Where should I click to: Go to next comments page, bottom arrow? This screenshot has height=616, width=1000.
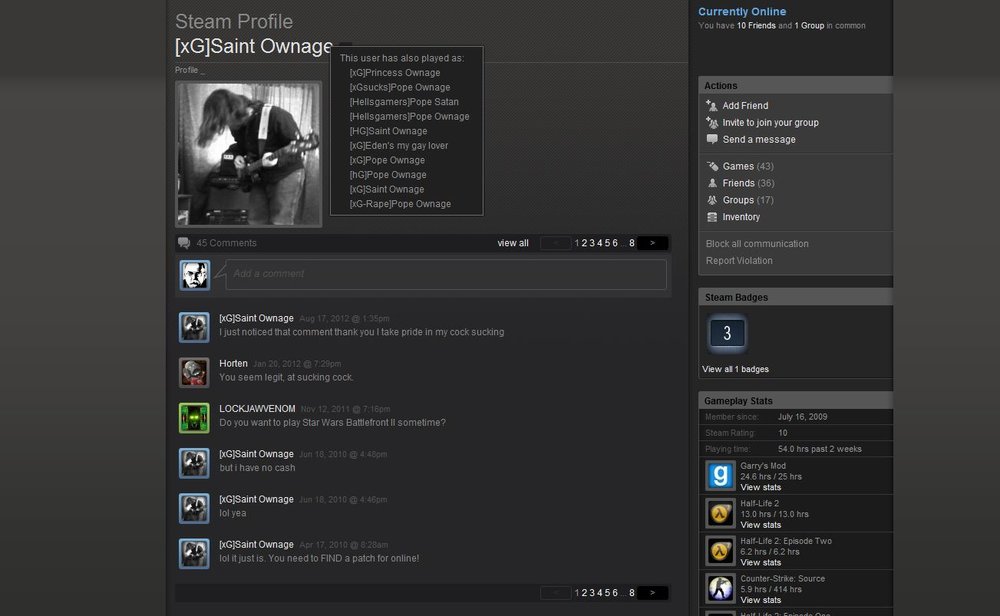(652, 593)
